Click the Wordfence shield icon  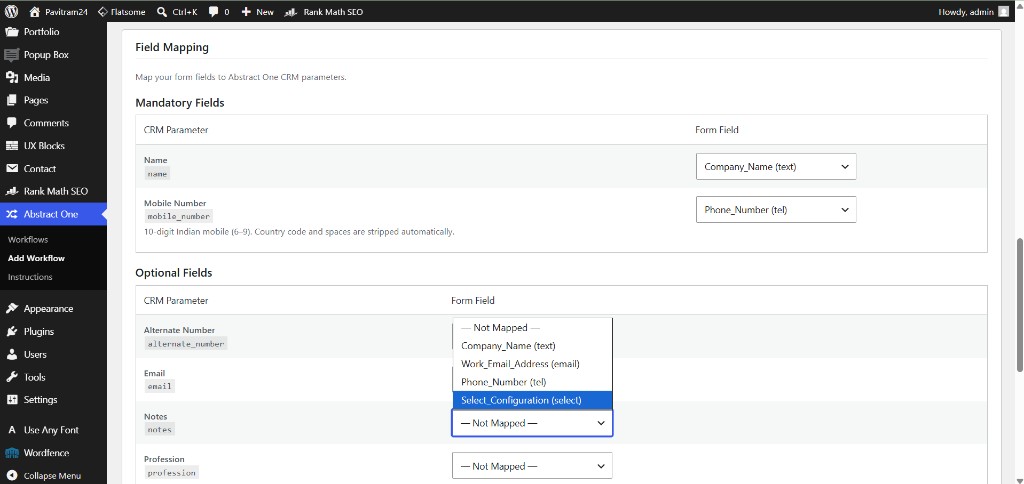(x=12, y=453)
